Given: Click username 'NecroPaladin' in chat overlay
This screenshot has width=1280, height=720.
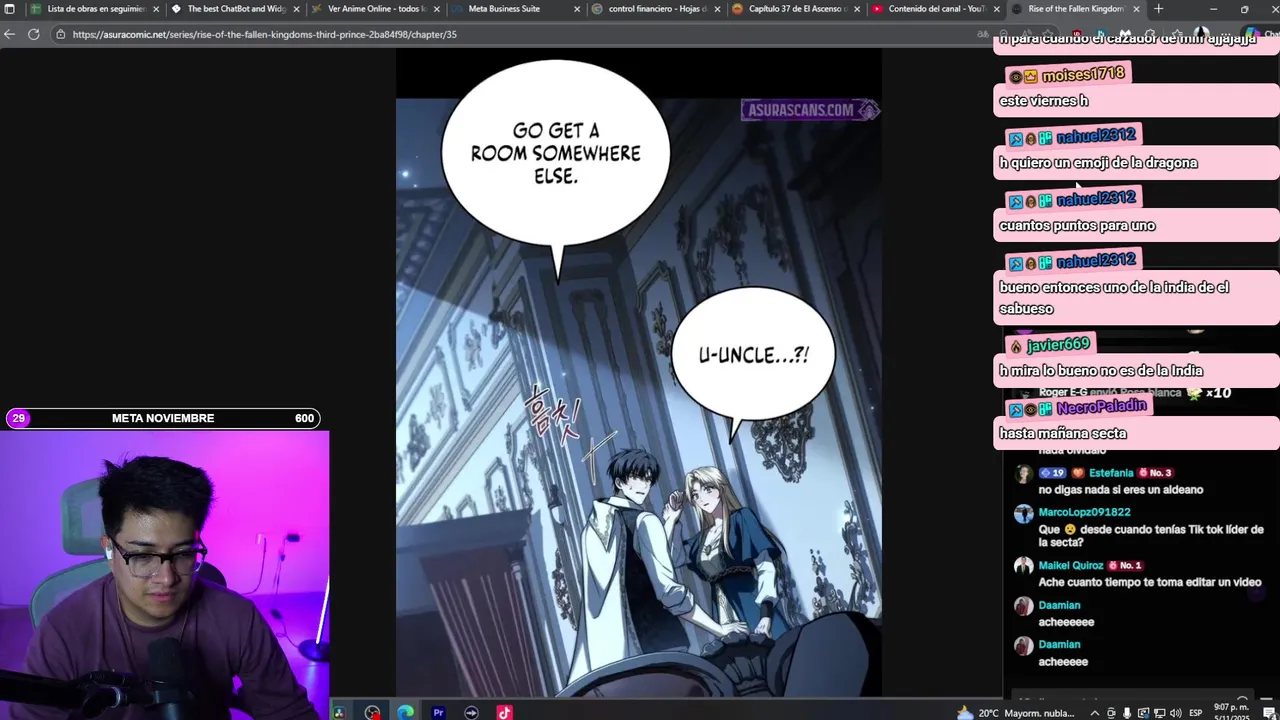Looking at the screenshot, I should (1101, 407).
